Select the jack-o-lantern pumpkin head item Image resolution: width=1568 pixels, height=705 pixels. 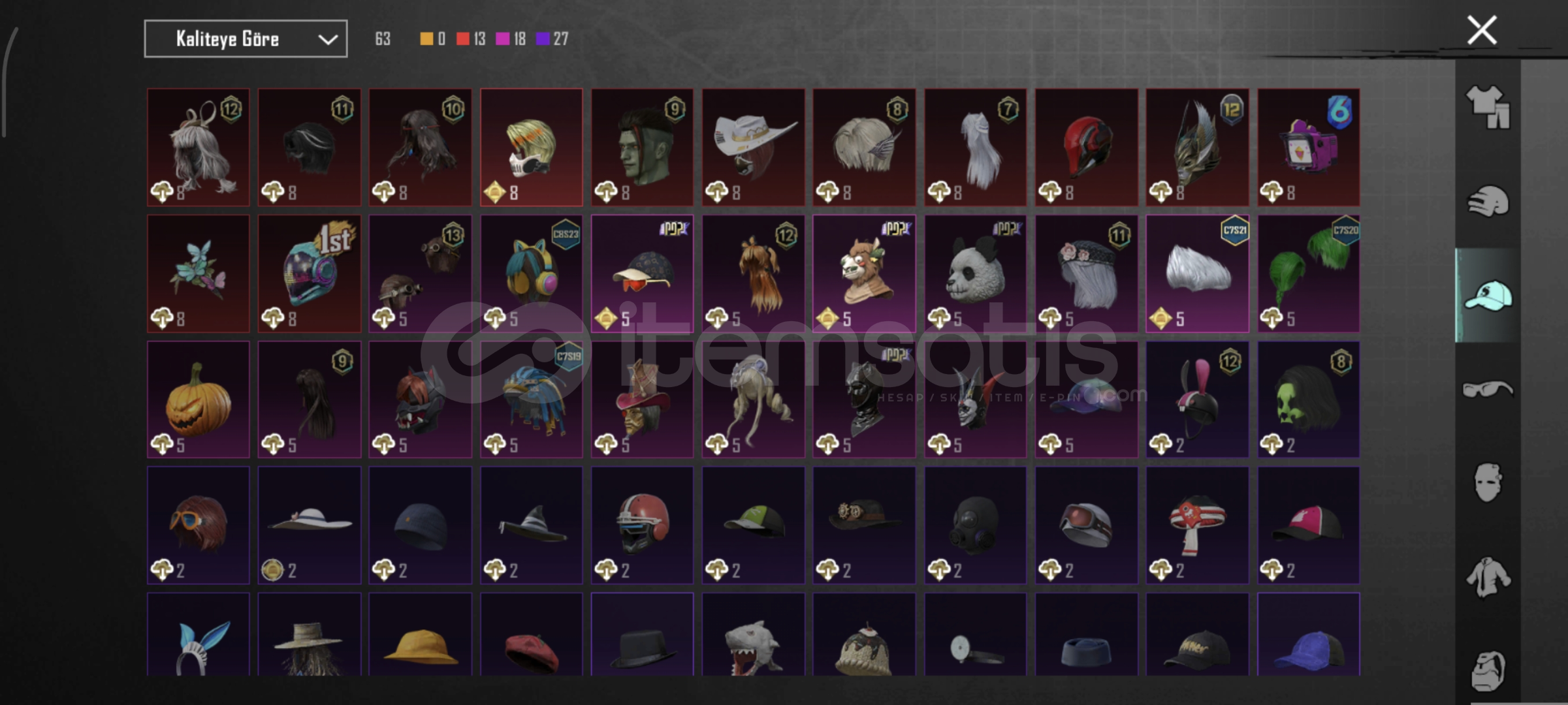(x=198, y=399)
